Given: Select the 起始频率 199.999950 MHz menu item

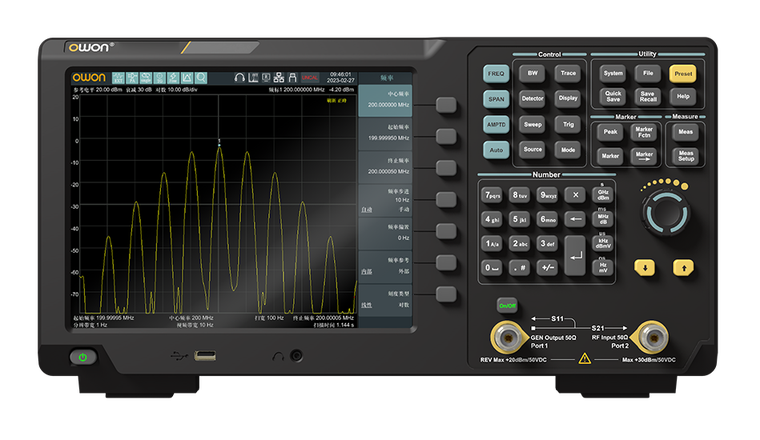Looking at the screenshot, I should click(x=385, y=133).
